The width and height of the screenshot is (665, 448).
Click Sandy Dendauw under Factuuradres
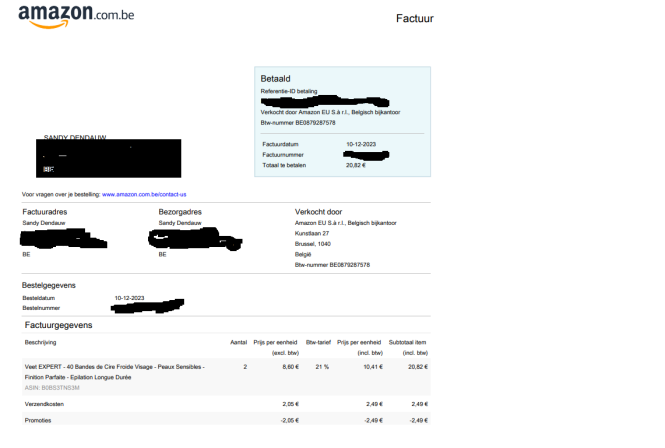[44, 223]
